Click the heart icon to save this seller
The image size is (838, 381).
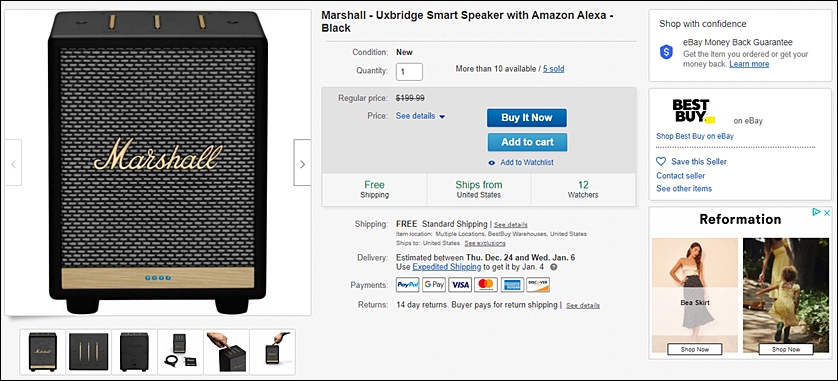[x=661, y=161]
